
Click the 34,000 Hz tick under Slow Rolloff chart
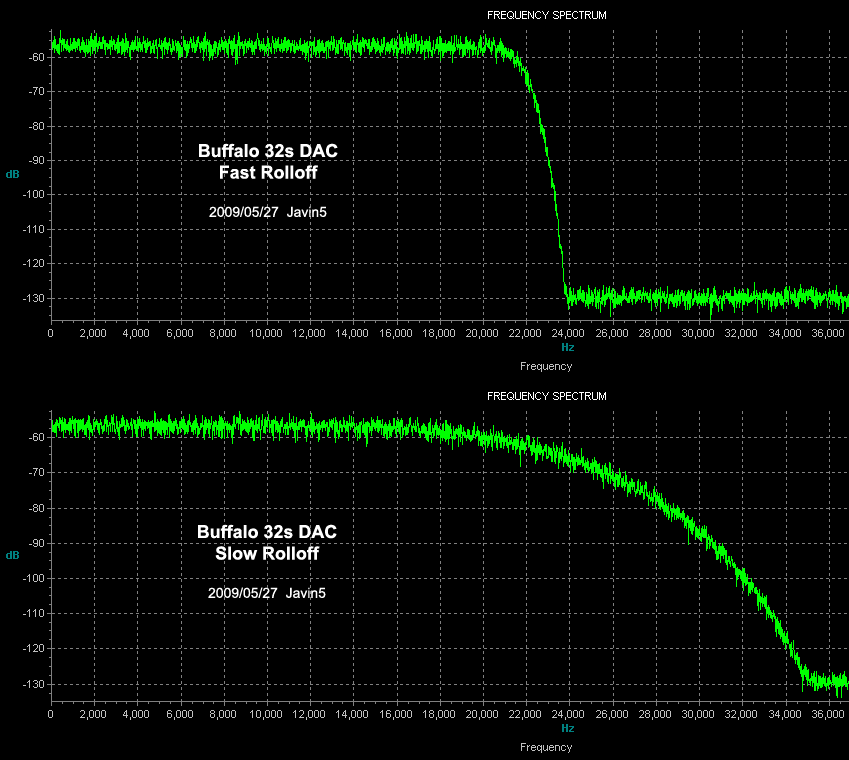click(785, 715)
